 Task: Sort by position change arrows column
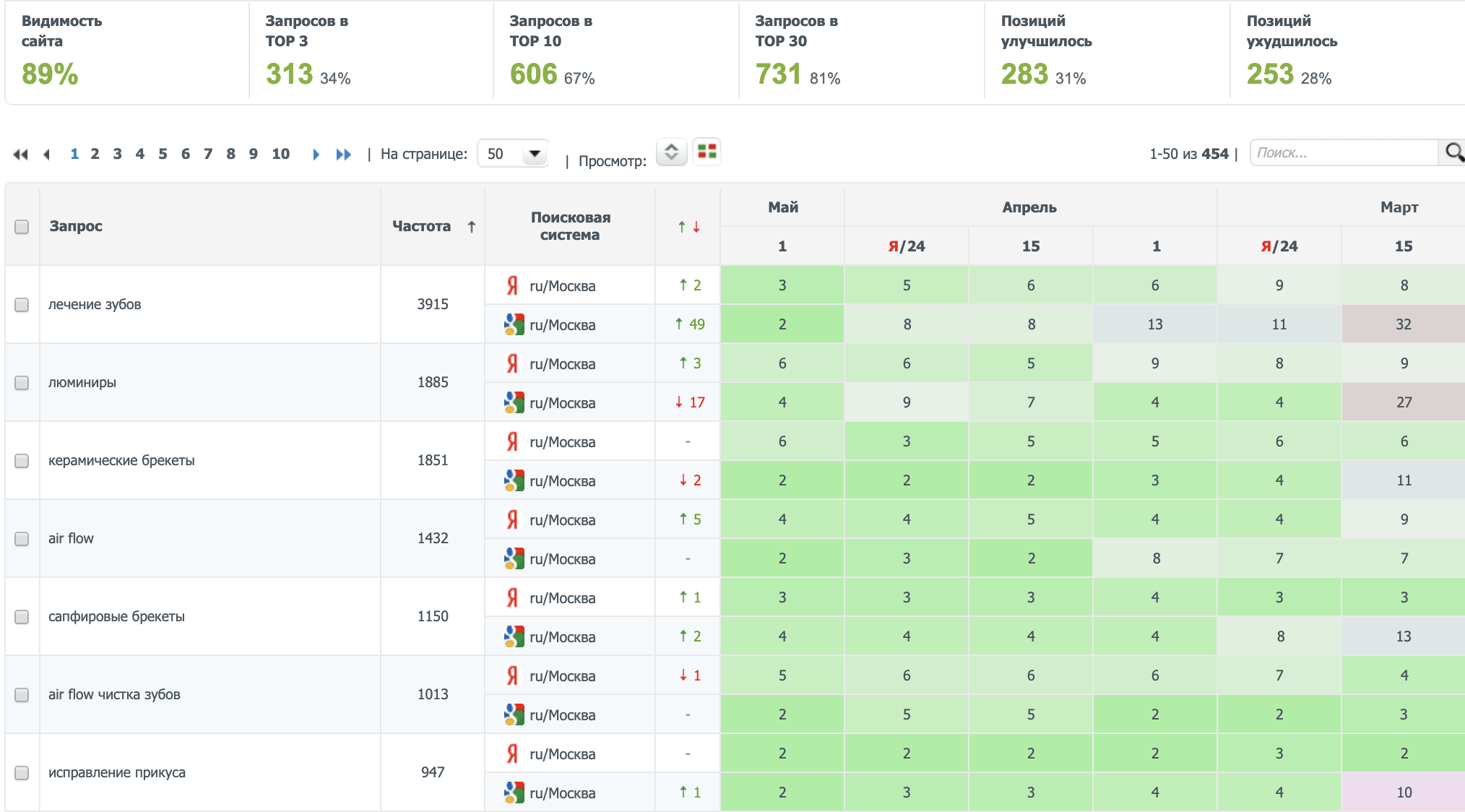(x=688, y=227)
